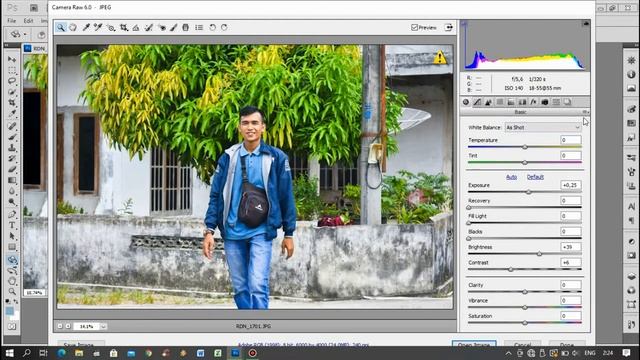Adjust the Temperature slider
Screen dimensions: 640x360
pyautogui.click(x=525, y=147)
